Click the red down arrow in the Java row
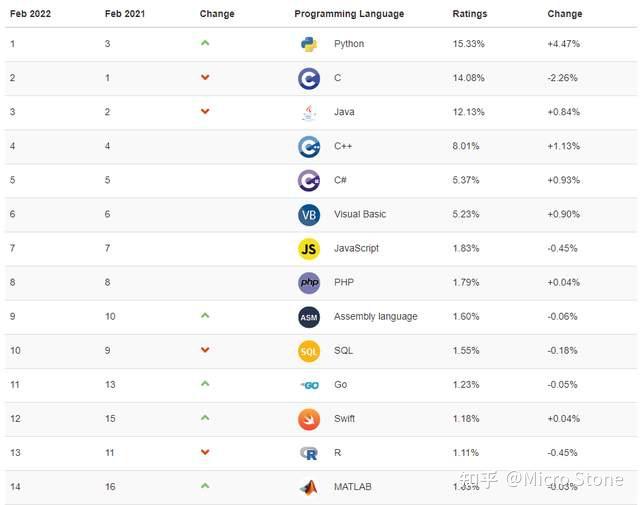640x505 pixels. click(x=205, y=111)
